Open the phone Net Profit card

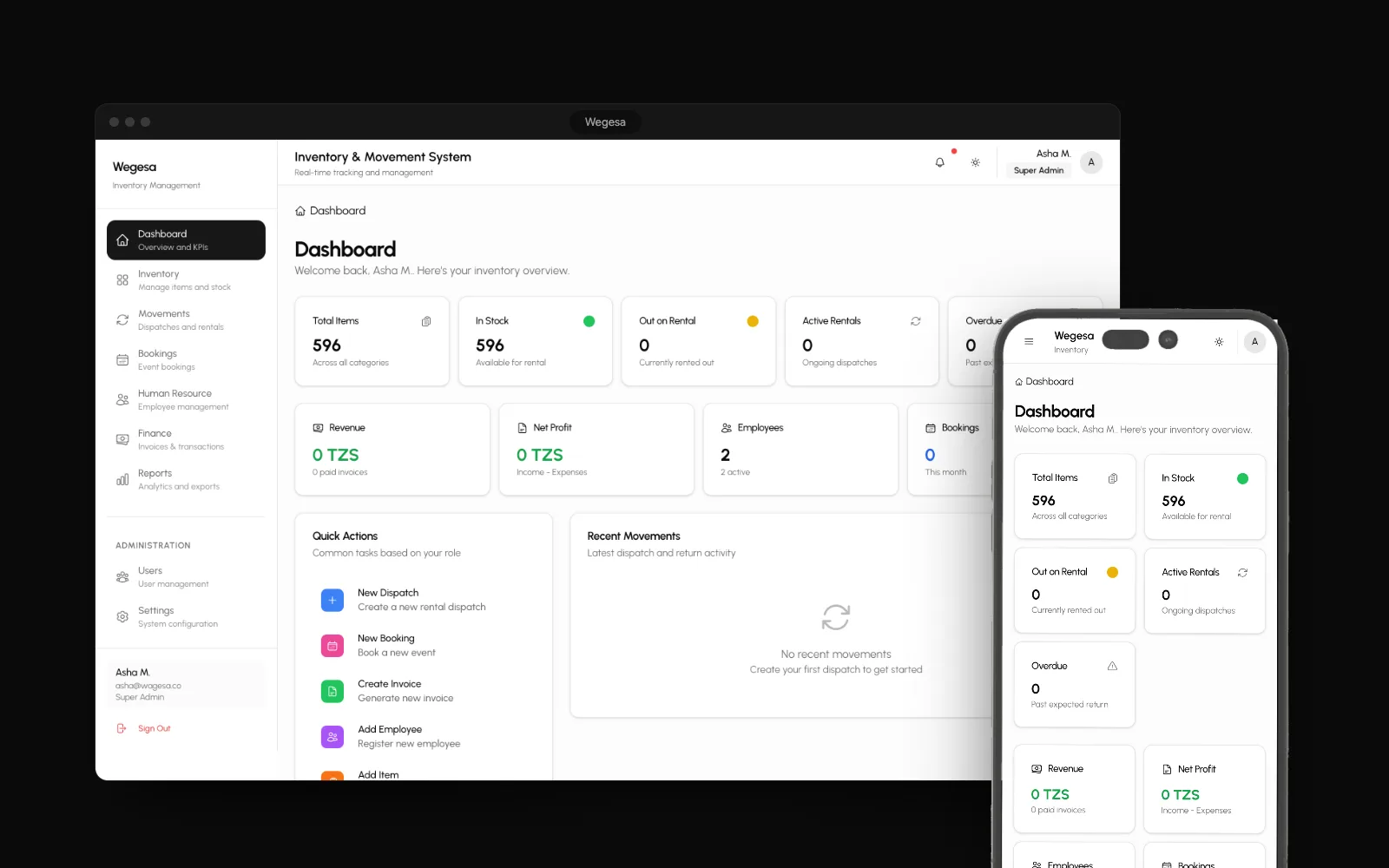(1204, 789)
